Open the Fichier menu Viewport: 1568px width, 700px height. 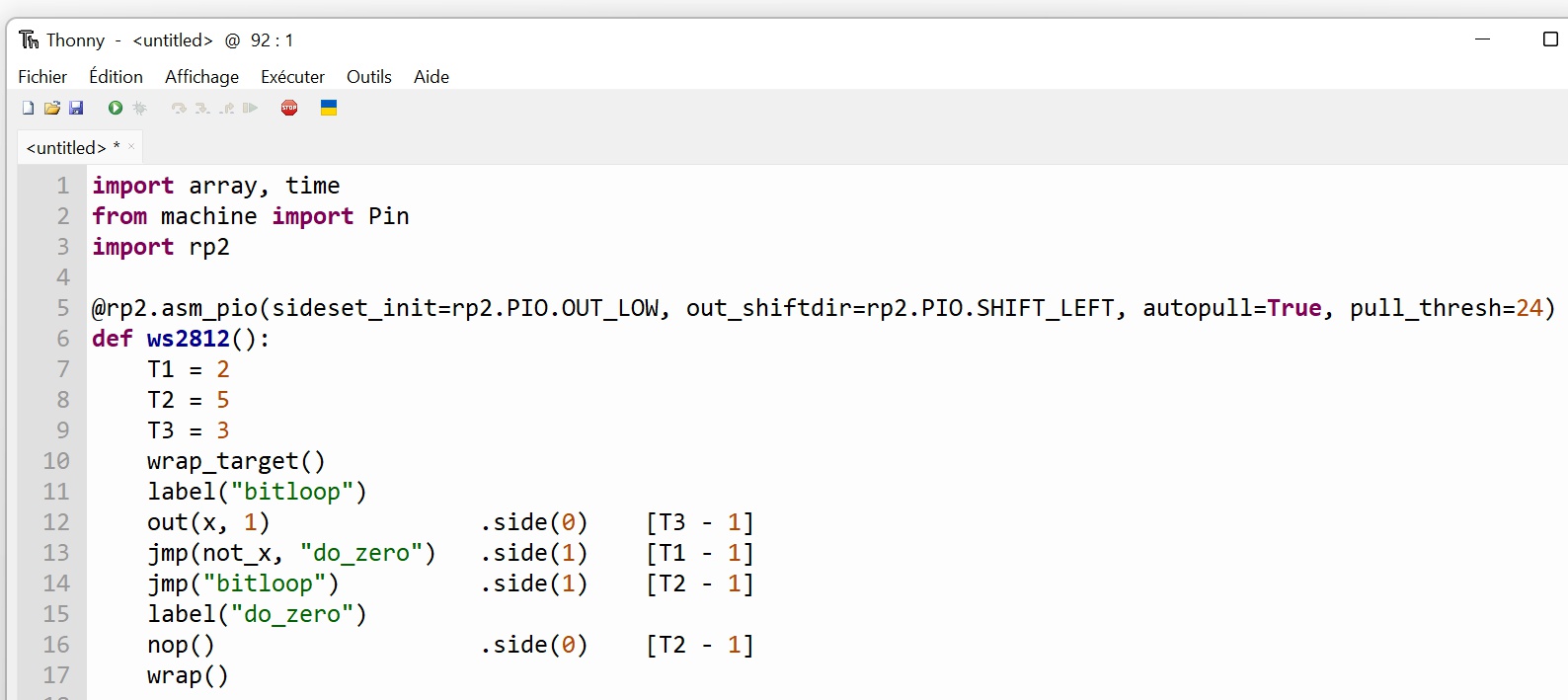(42, 76)
